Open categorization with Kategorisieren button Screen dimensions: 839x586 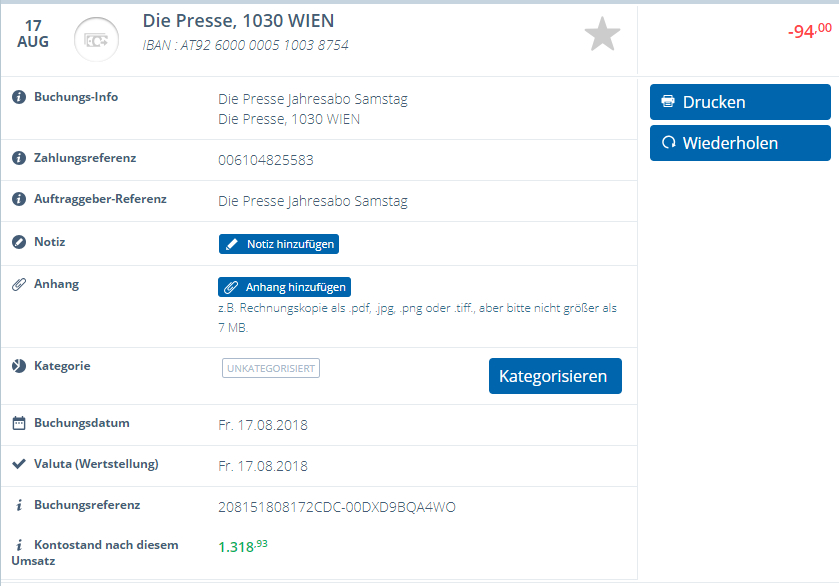[555, 376]
